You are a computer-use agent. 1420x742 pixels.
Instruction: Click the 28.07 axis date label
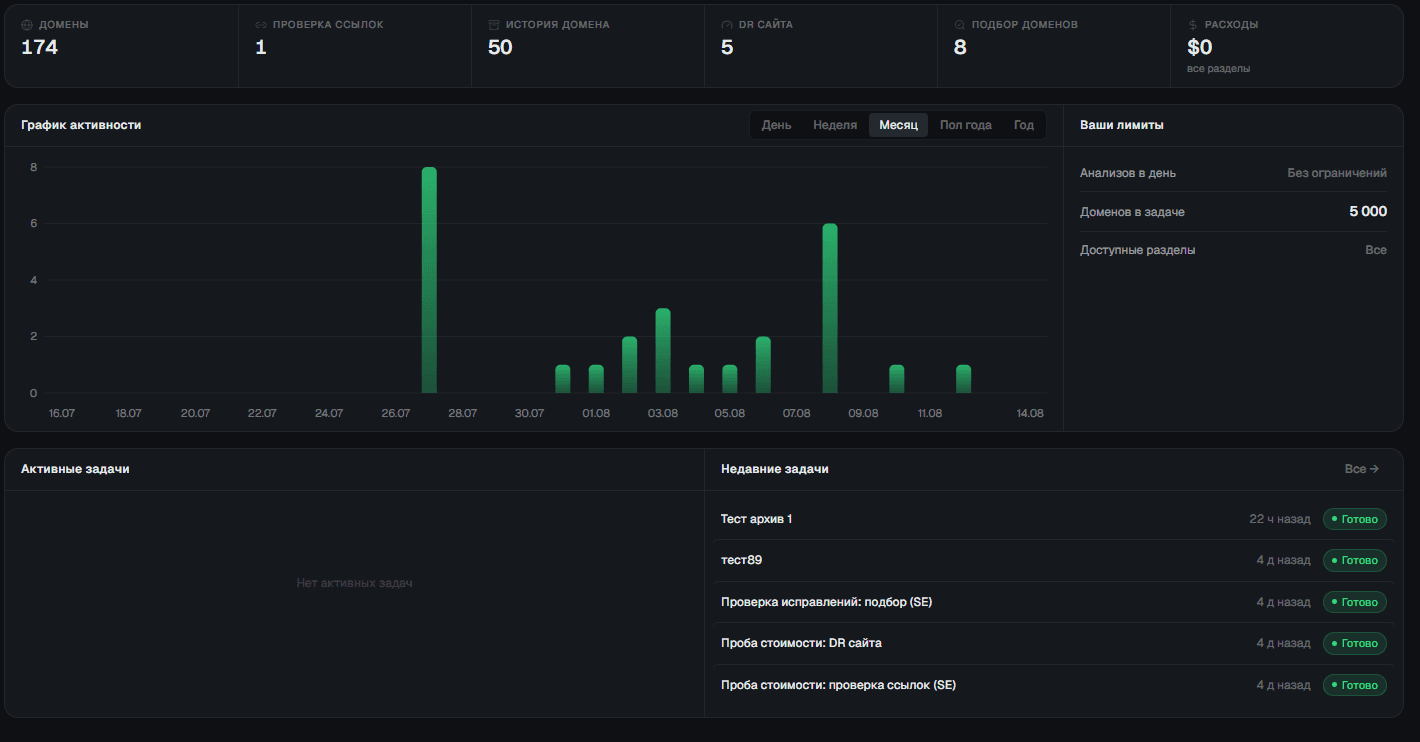pyautogui.click(x=463, y=413)
